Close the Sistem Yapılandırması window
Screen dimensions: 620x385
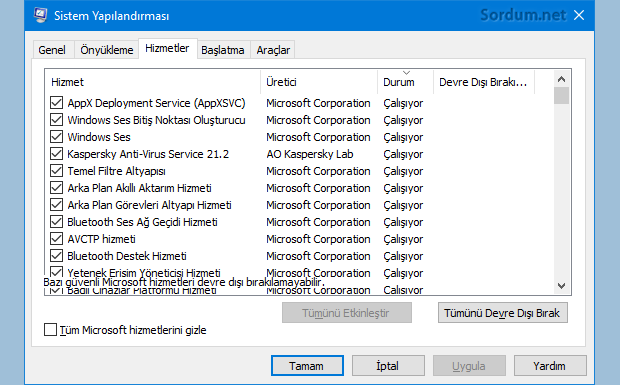click(579, 15)
